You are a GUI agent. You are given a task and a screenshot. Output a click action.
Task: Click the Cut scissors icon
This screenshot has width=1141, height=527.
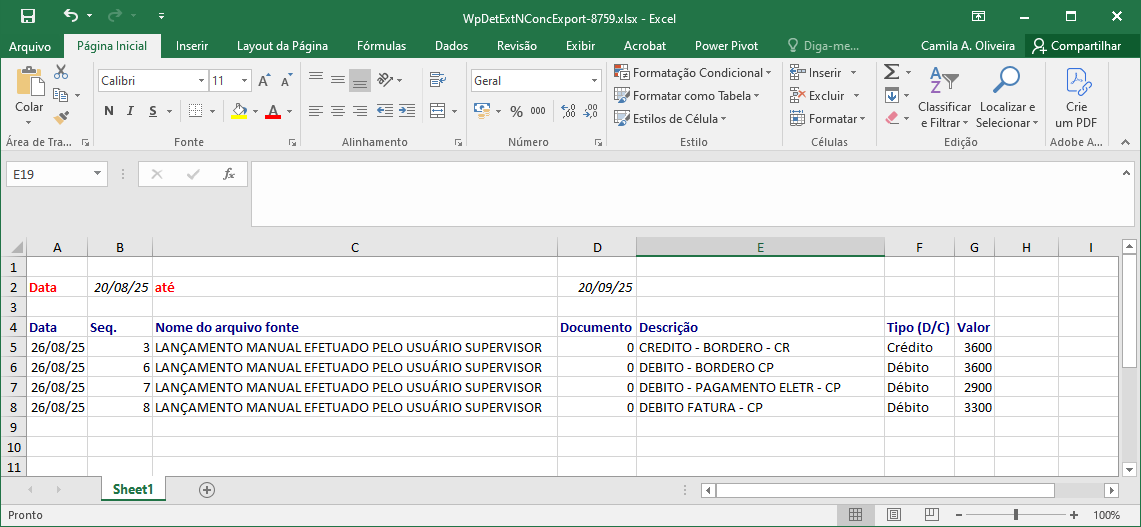point(61,72)
